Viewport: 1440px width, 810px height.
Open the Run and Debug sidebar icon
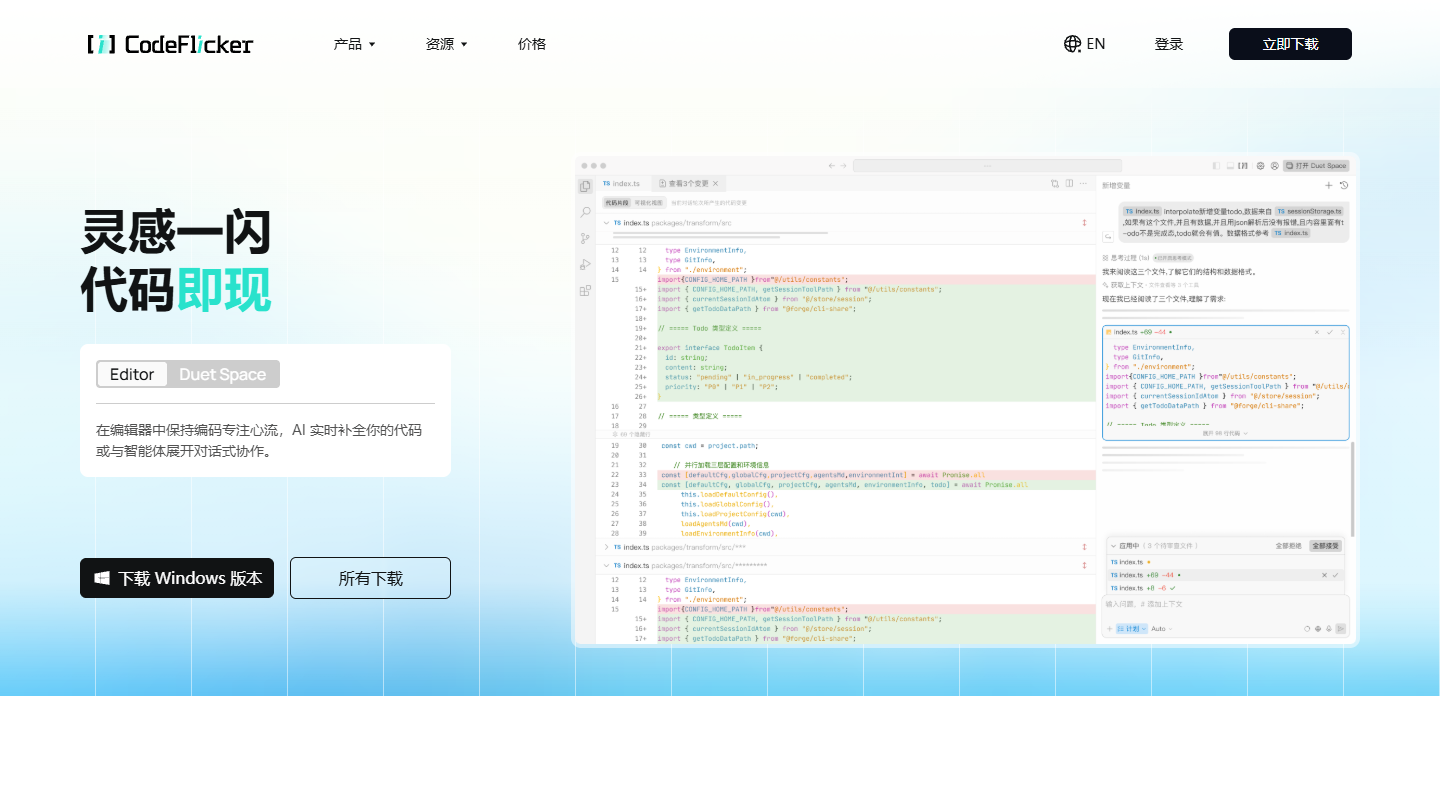coord(585,264)
